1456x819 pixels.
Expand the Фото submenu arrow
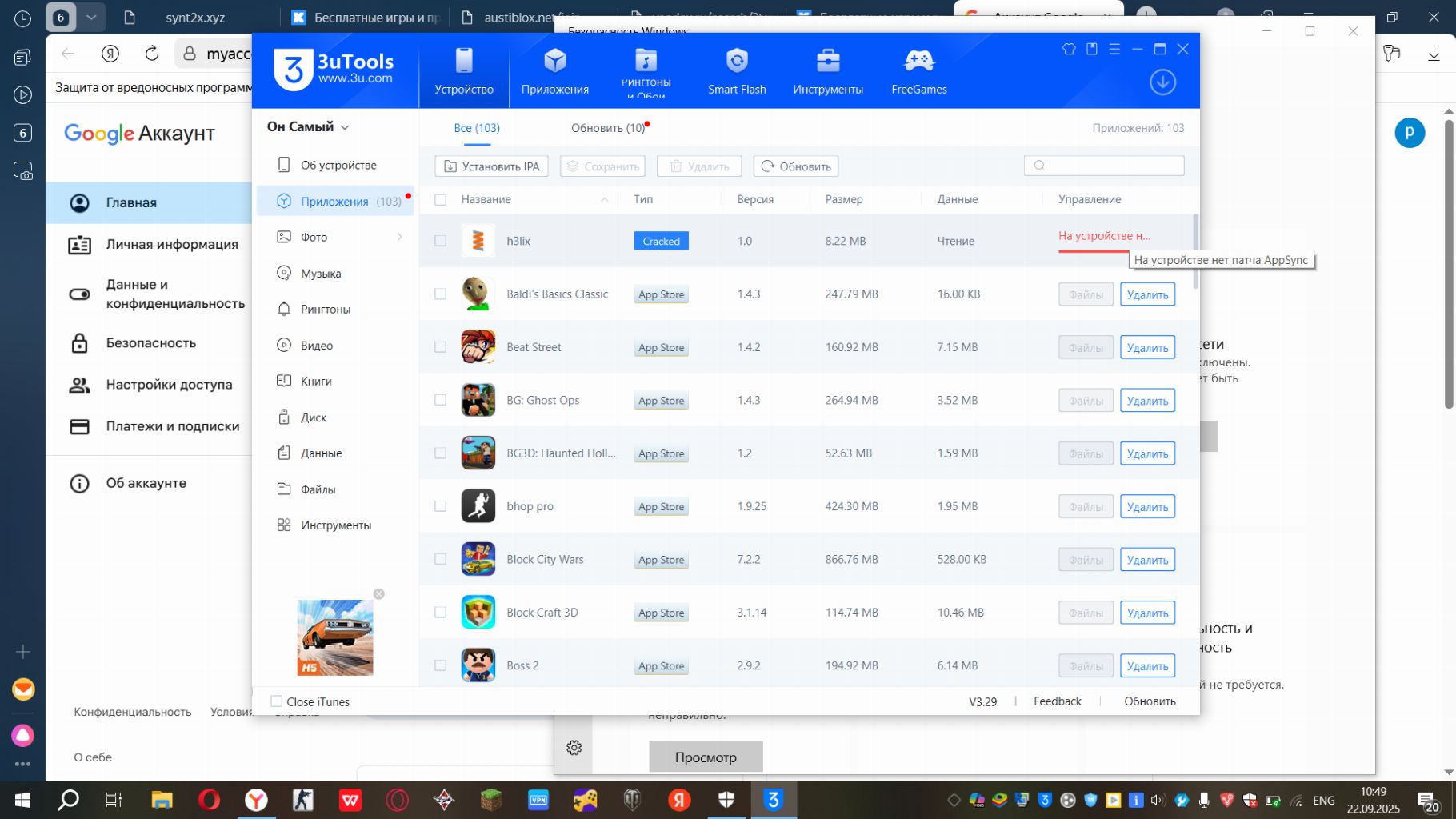tap(399, 237)
